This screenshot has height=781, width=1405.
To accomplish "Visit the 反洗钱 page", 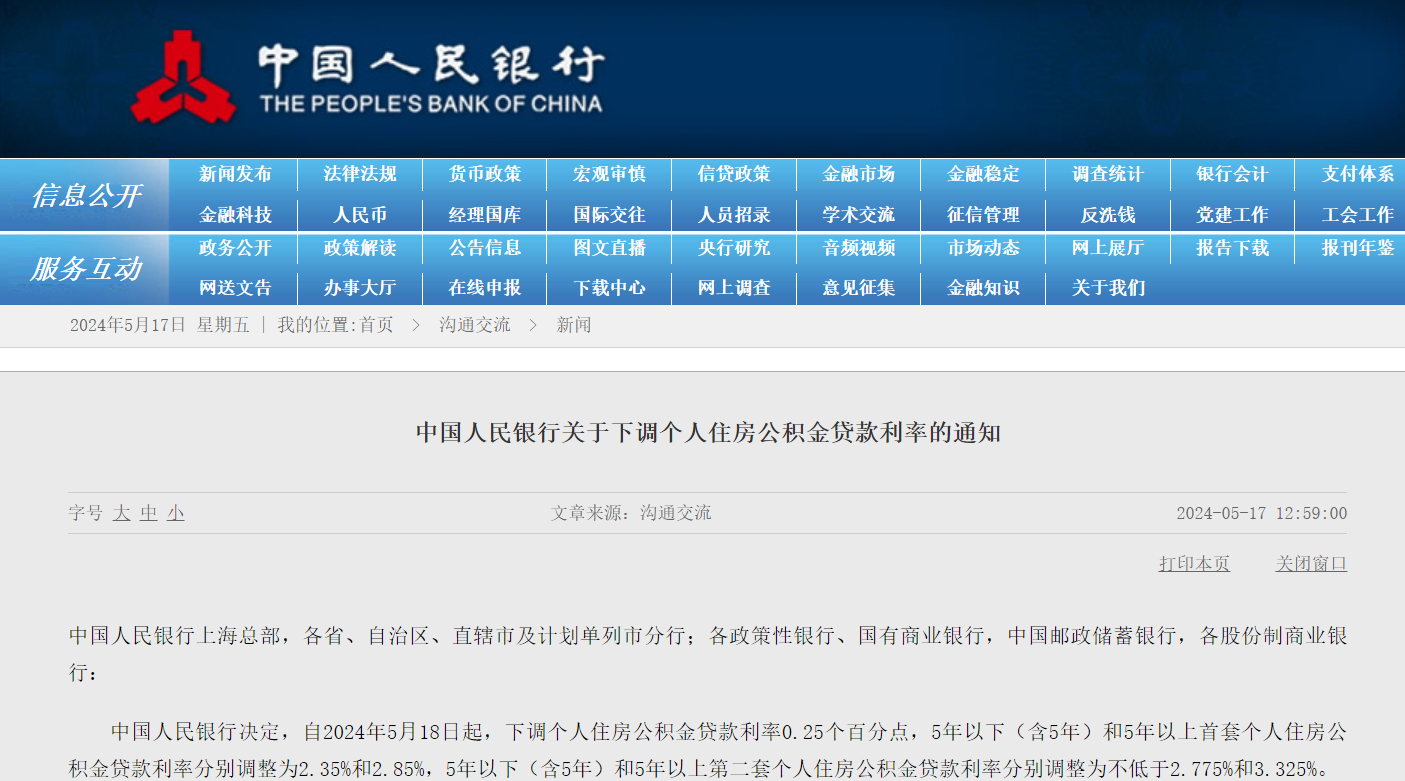I will pyautogui.click(x=1108, y=215).
